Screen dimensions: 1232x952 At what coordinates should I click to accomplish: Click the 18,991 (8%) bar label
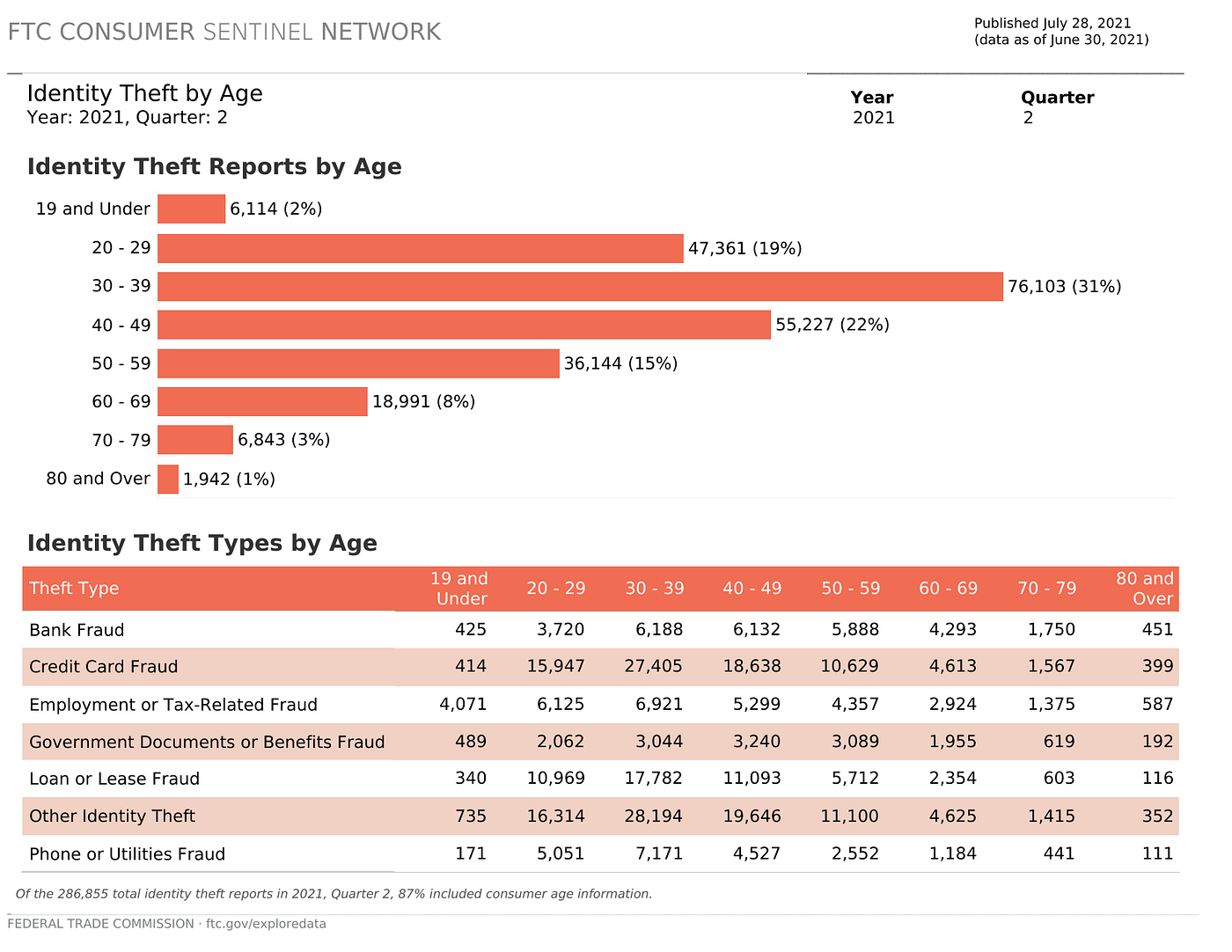pos(424,402)
